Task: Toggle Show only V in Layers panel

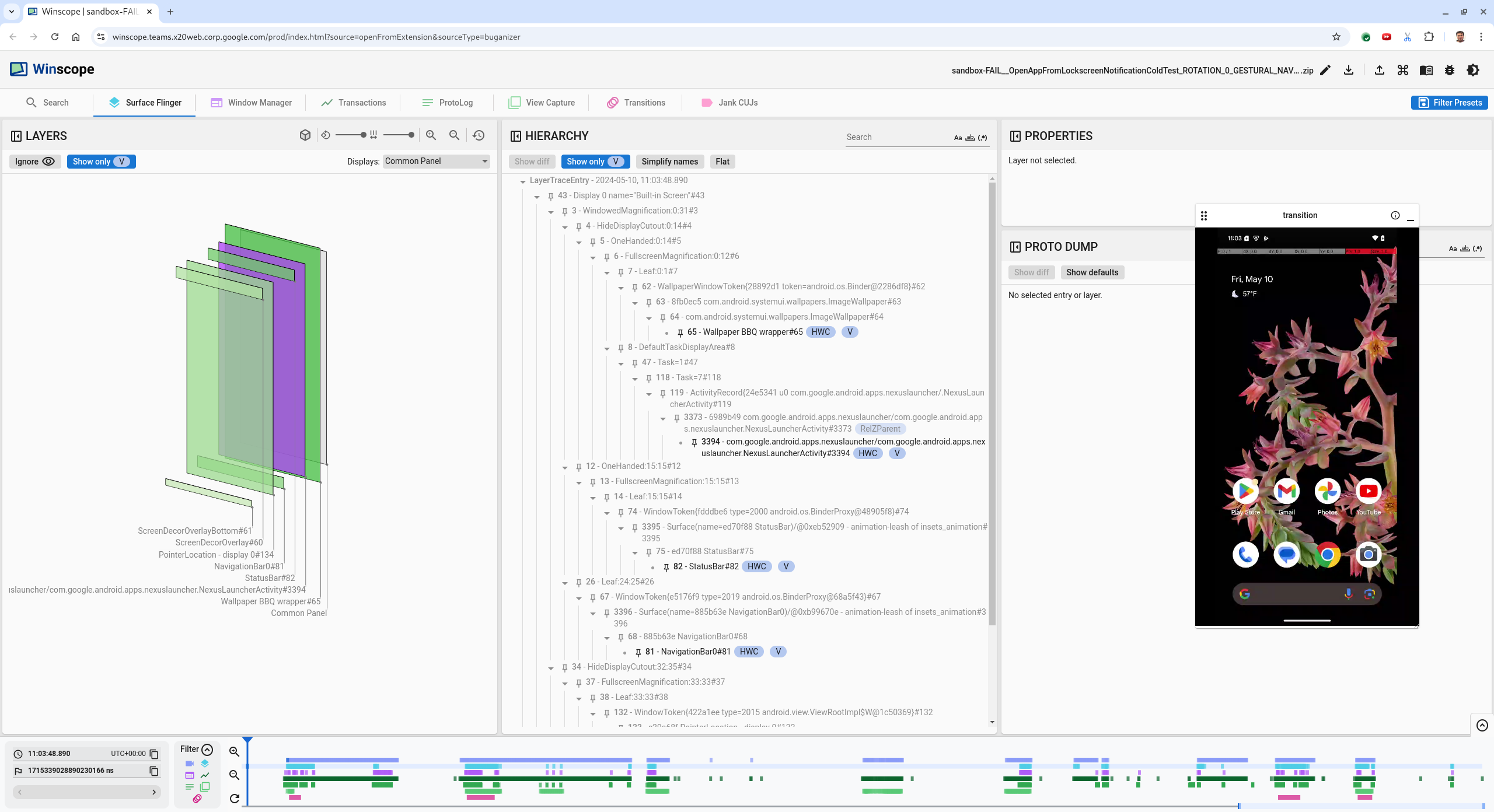Action: (x=100, y=161)
